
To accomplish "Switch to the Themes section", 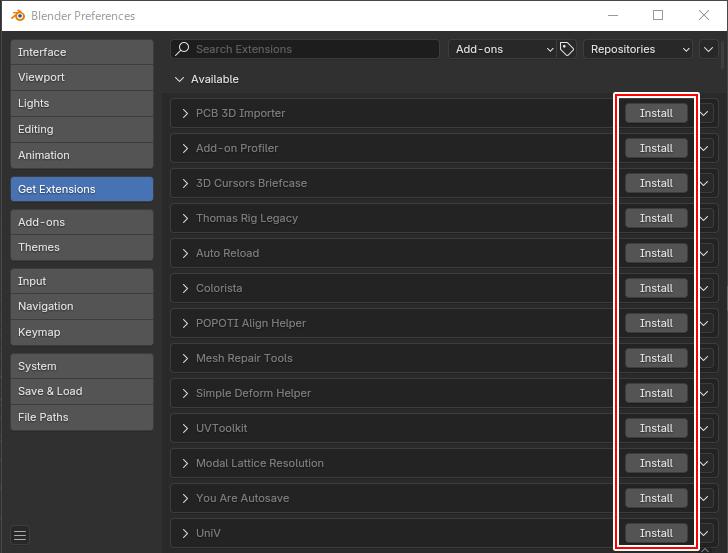I will [x=82, y=247].
